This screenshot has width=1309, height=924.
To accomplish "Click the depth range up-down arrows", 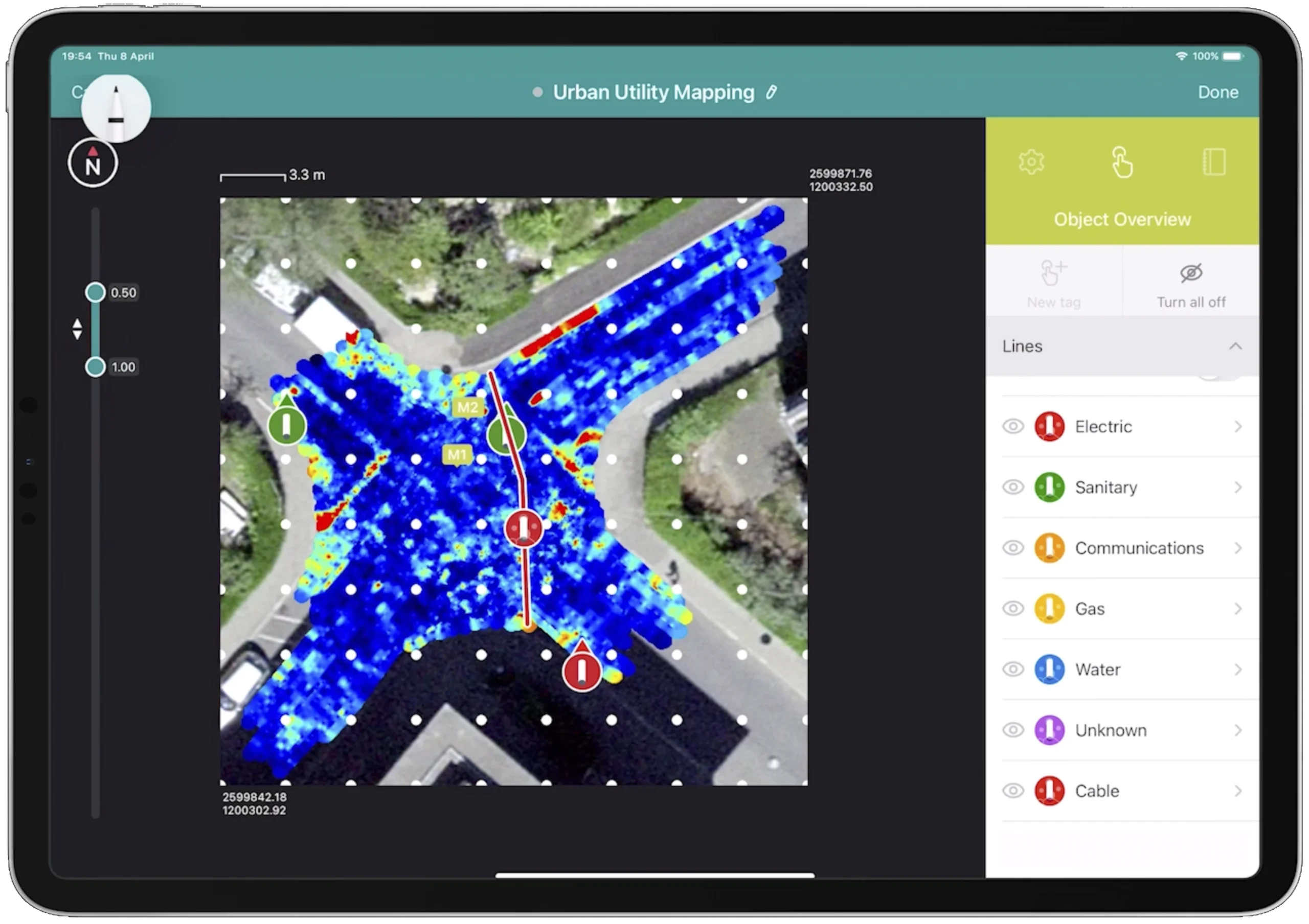I will 78,329.
